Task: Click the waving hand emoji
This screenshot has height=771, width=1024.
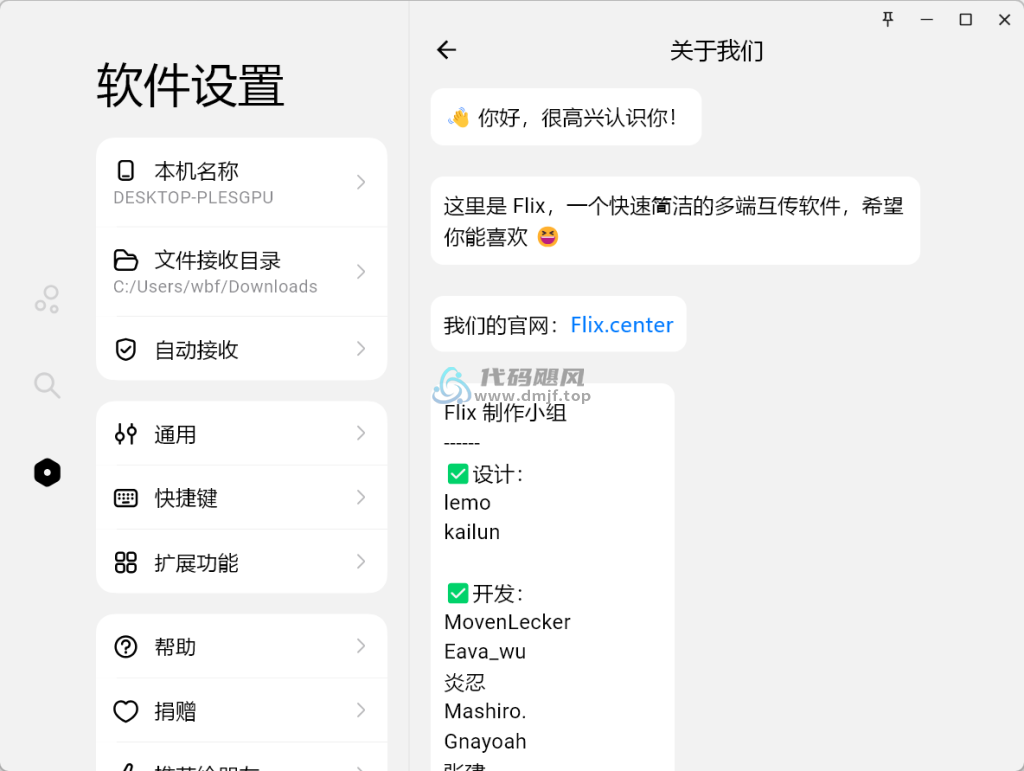Action: coord(459,118)
